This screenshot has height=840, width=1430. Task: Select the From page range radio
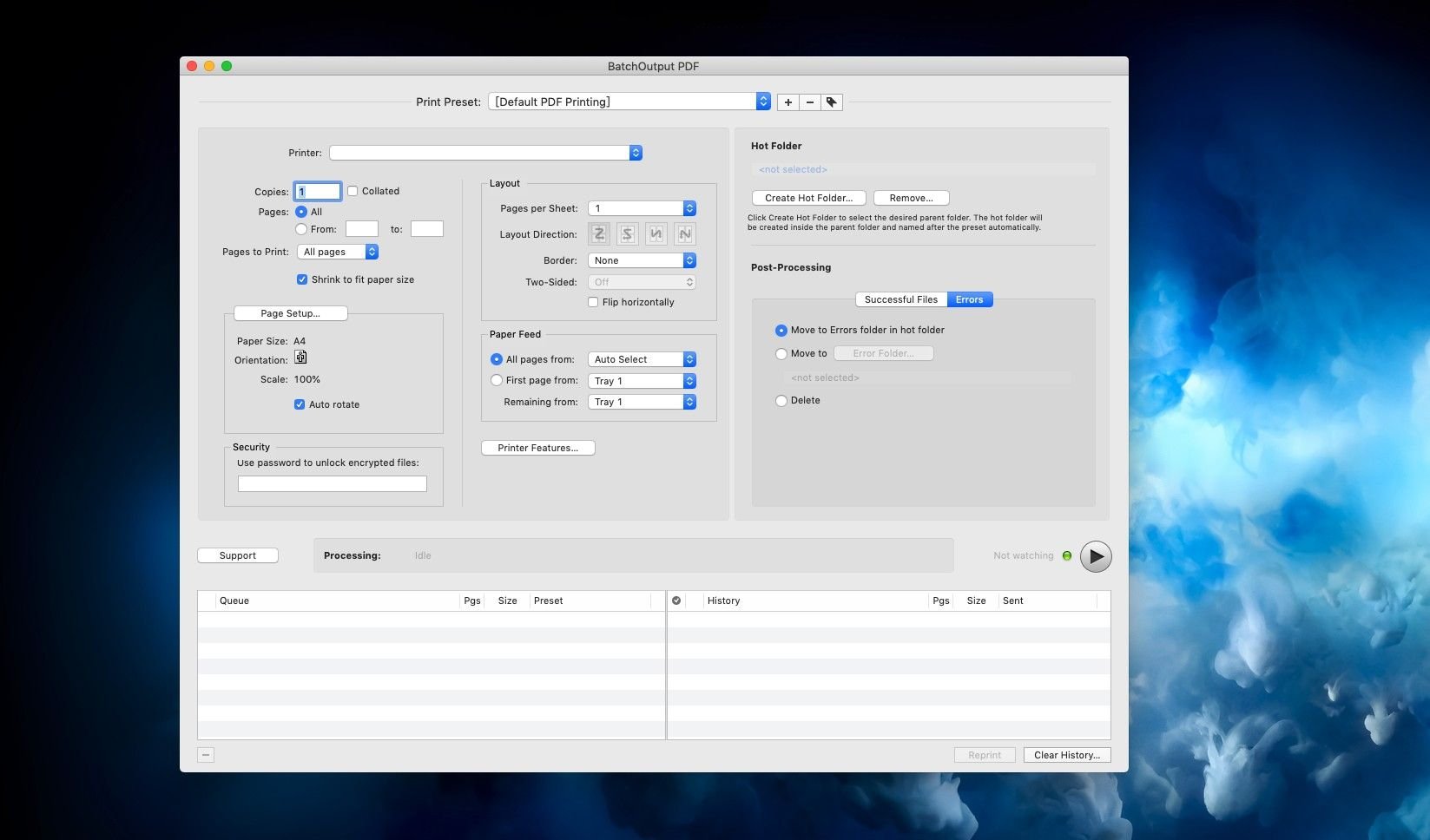(301, 229)
